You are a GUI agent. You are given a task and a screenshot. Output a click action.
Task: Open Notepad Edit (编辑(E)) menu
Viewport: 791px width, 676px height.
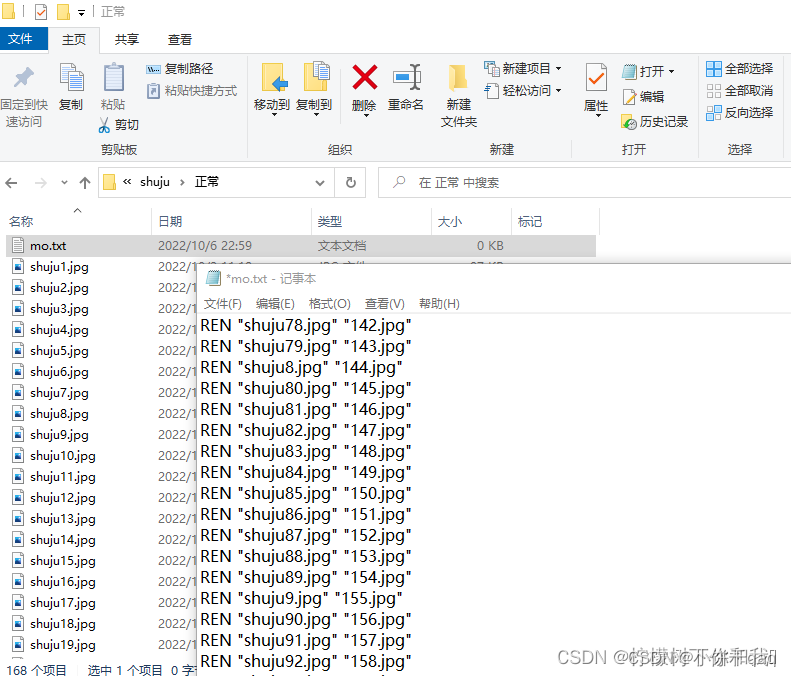point(275,304)
